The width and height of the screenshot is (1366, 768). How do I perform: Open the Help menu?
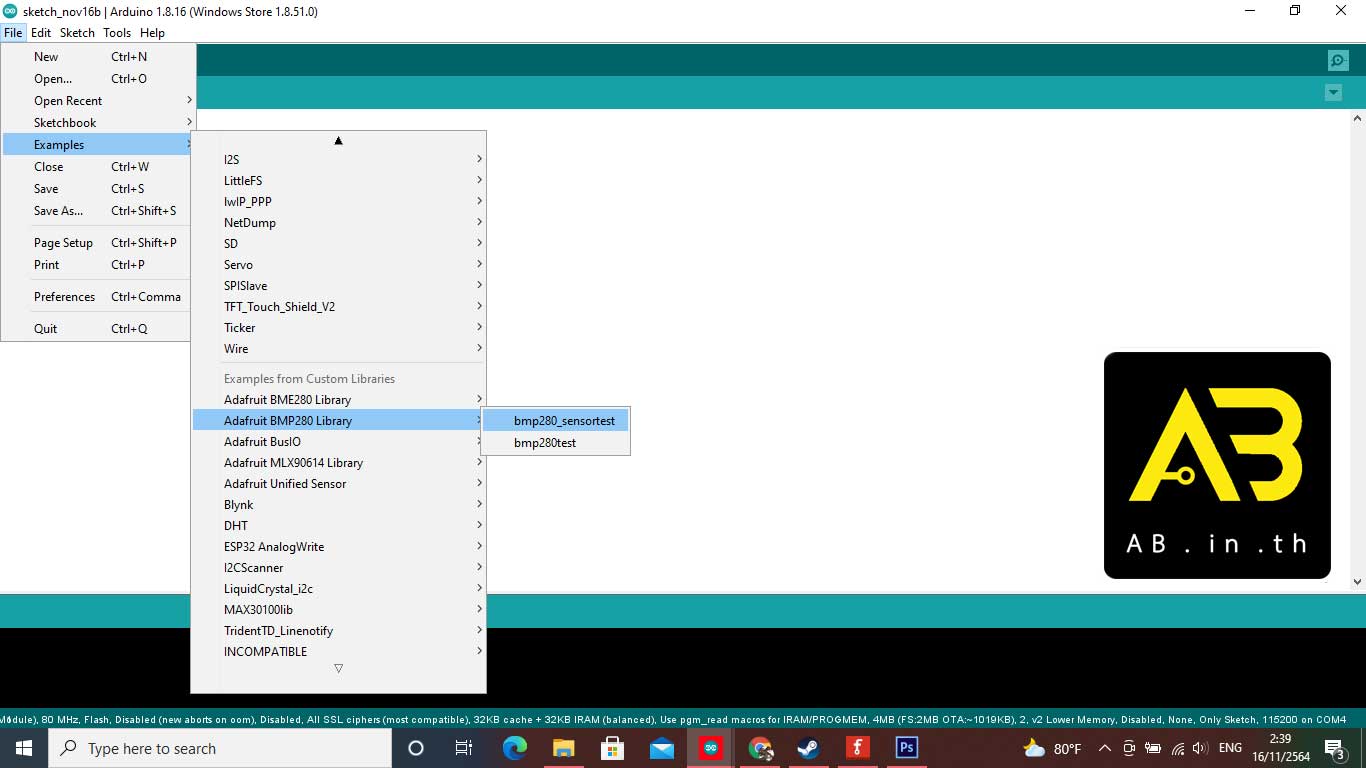coord(152,33)
